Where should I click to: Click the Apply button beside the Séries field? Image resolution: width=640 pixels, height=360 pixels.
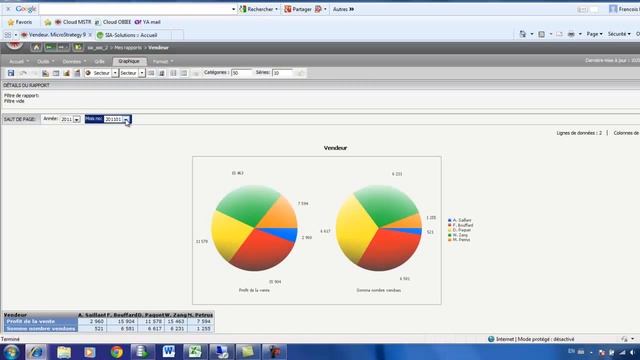click(x=301, y=73)
